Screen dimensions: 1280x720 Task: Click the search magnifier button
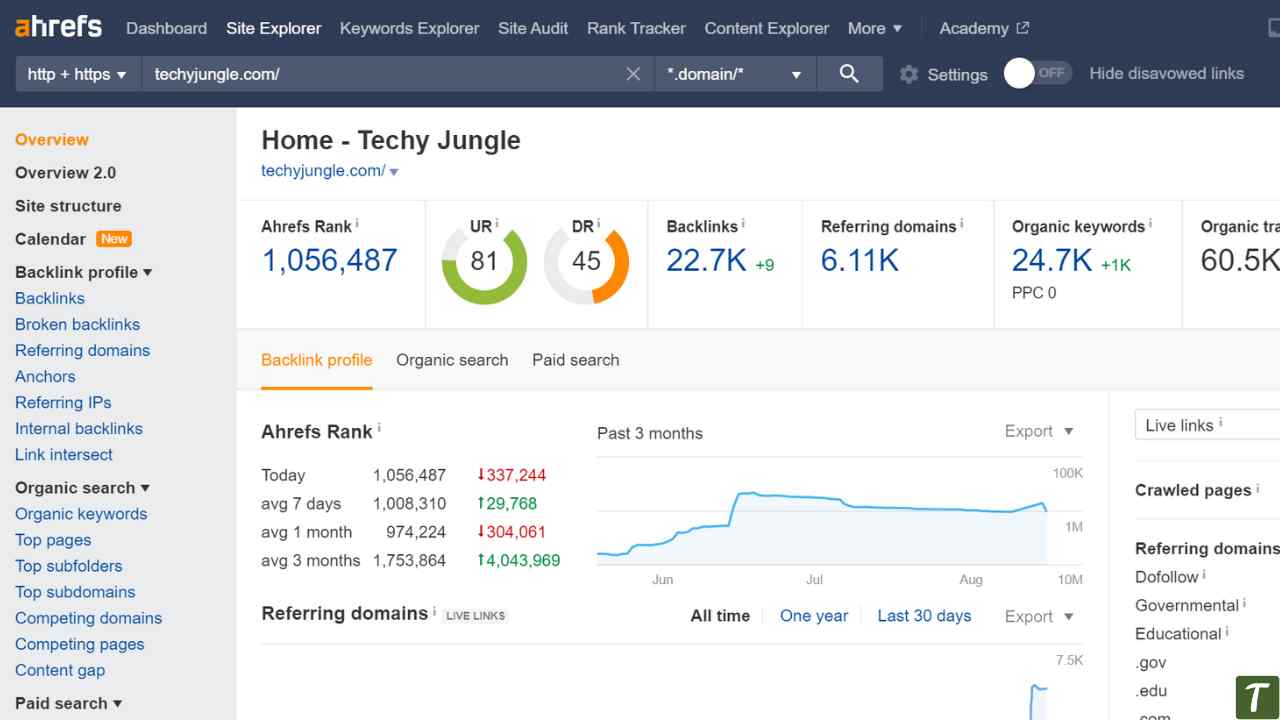[x=849, y=74]
